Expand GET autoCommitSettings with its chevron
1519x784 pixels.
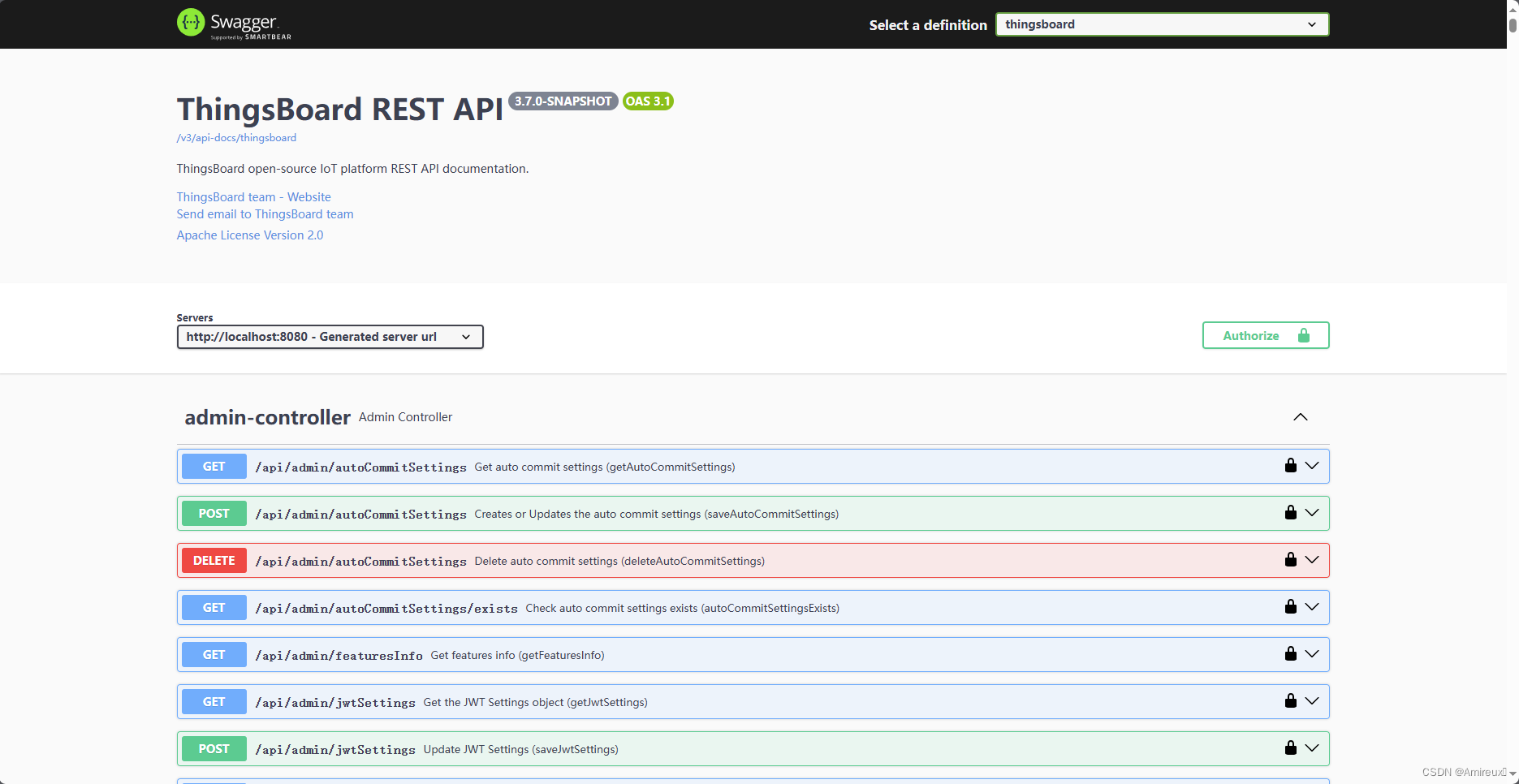click(x=1312, y=466)
